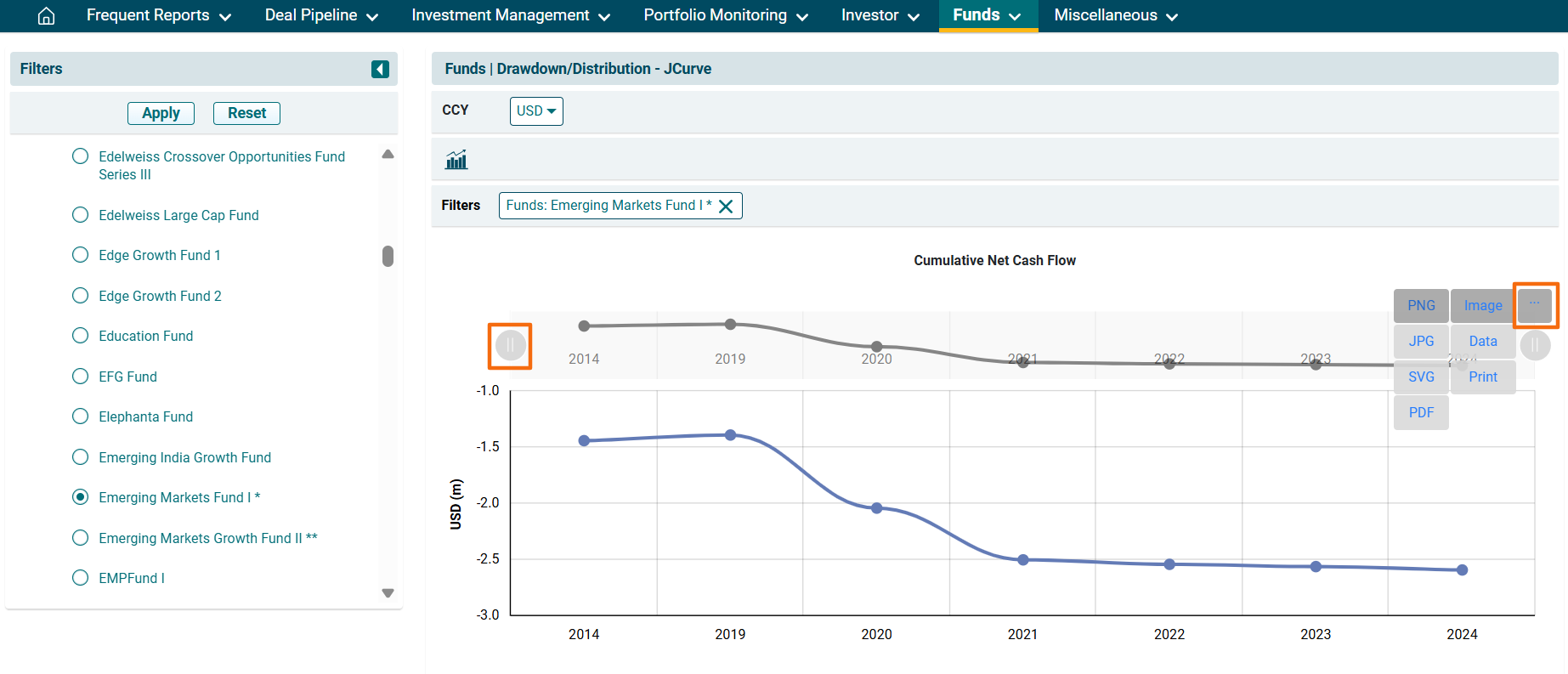Open the Deal Pipeline menu
Screen dimensions: 1568x674
click(321, 15)
